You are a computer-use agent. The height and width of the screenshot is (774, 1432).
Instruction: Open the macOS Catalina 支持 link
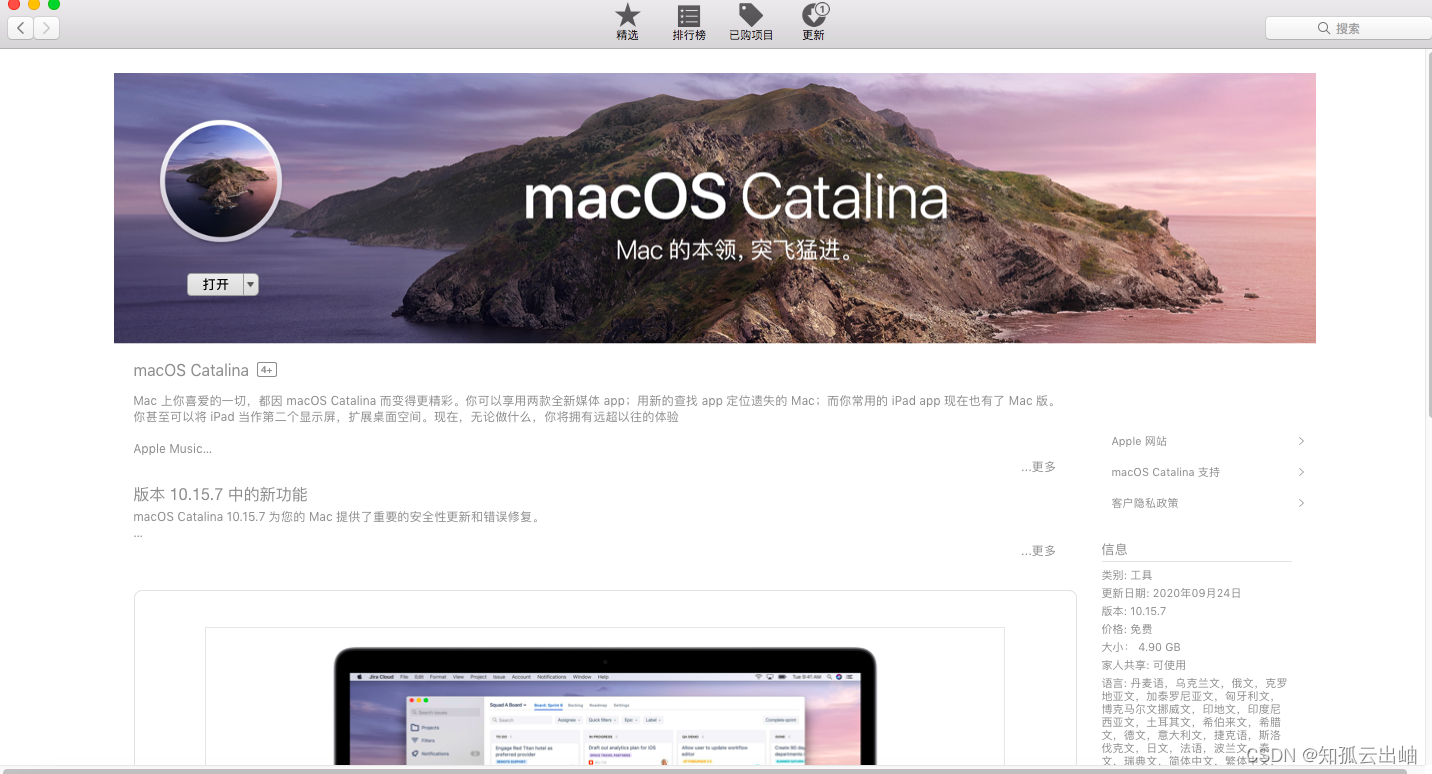(1165, 472)
